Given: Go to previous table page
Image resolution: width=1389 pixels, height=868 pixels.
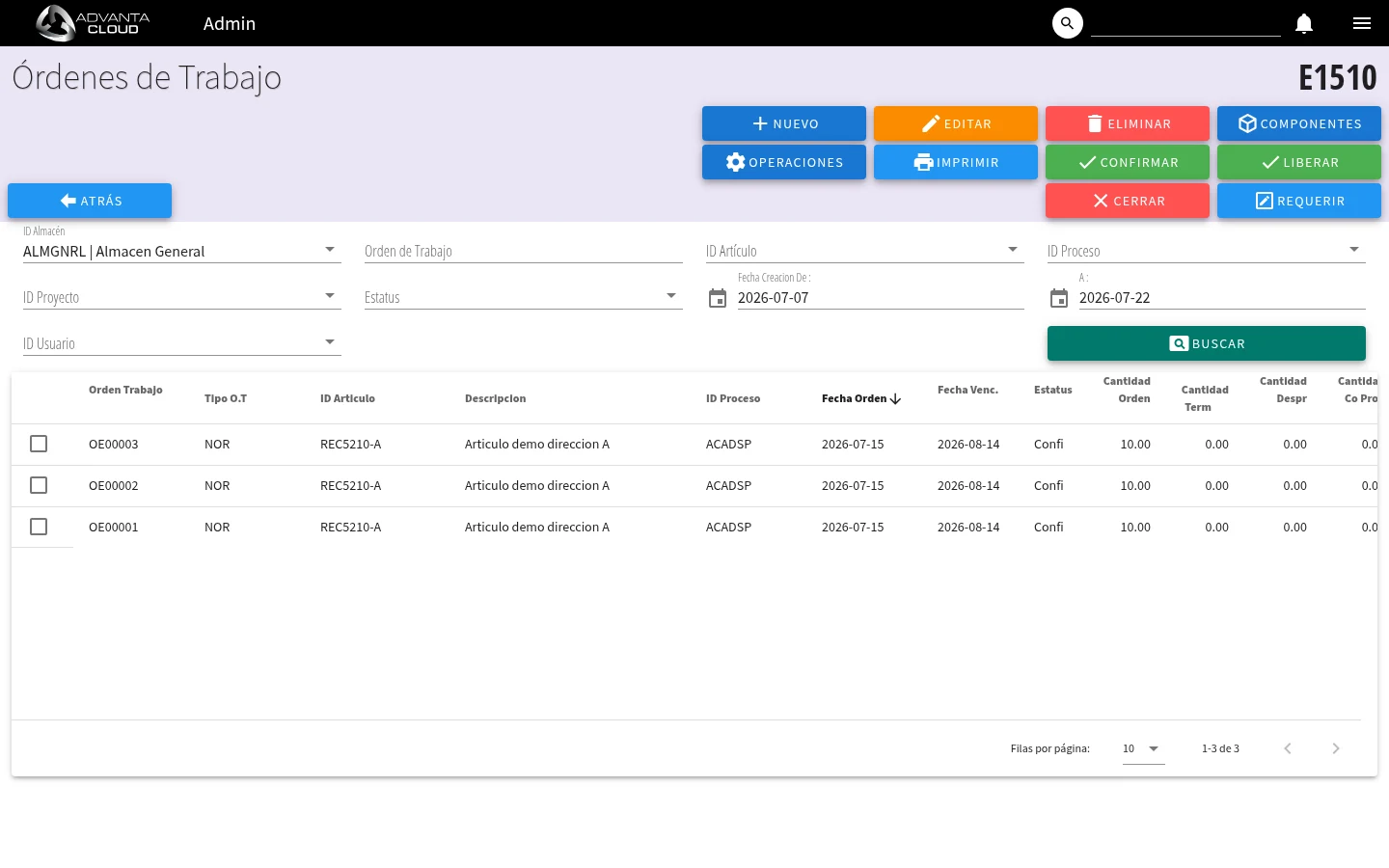Looking at the screenshot, I should (x=1288, y=748).
